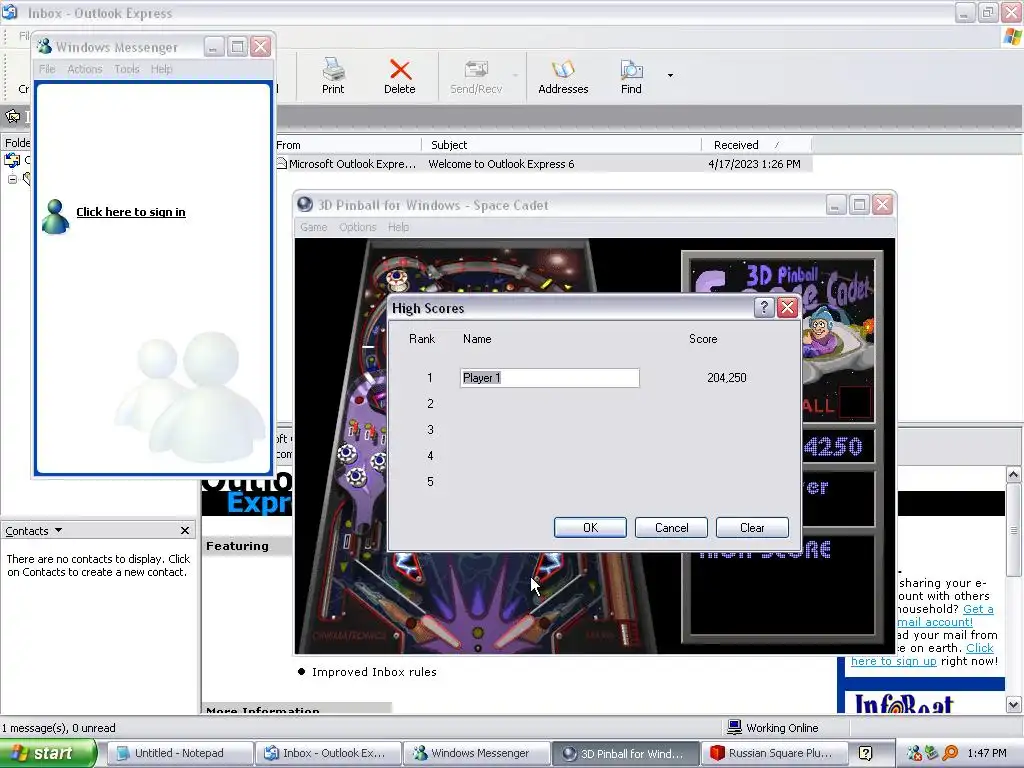
Task: Click Cancel in High Scores dialog
Action: [x=671, y=528]
